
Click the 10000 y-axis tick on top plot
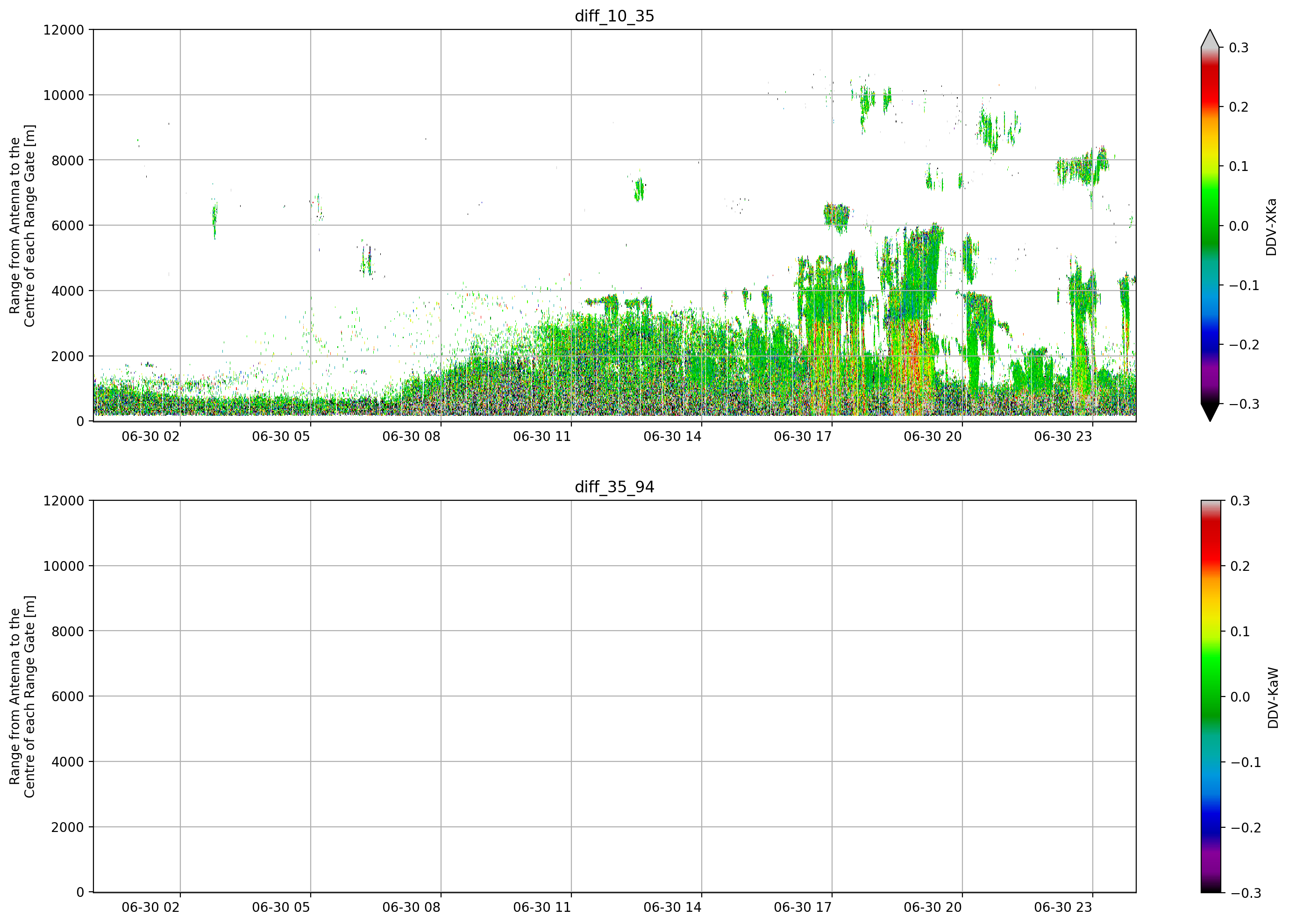click(x=64, y=95)
